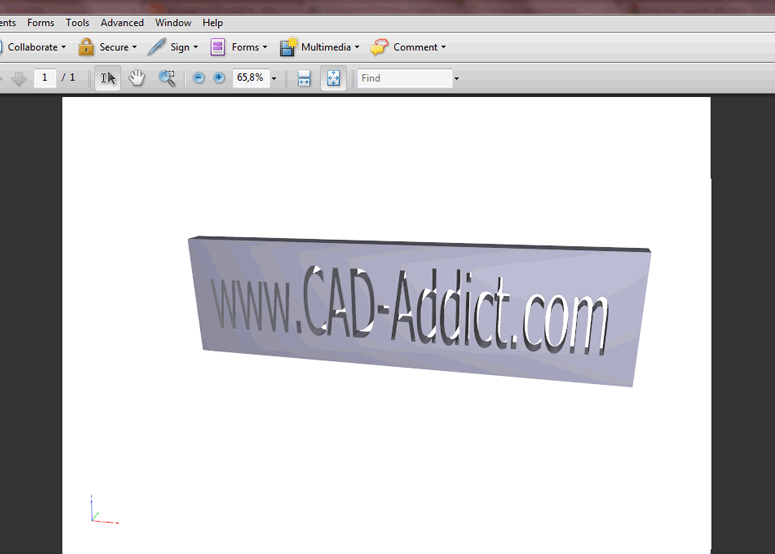Click the zoom out minus button
The image size is (775, 554).
tap(199, 78)
